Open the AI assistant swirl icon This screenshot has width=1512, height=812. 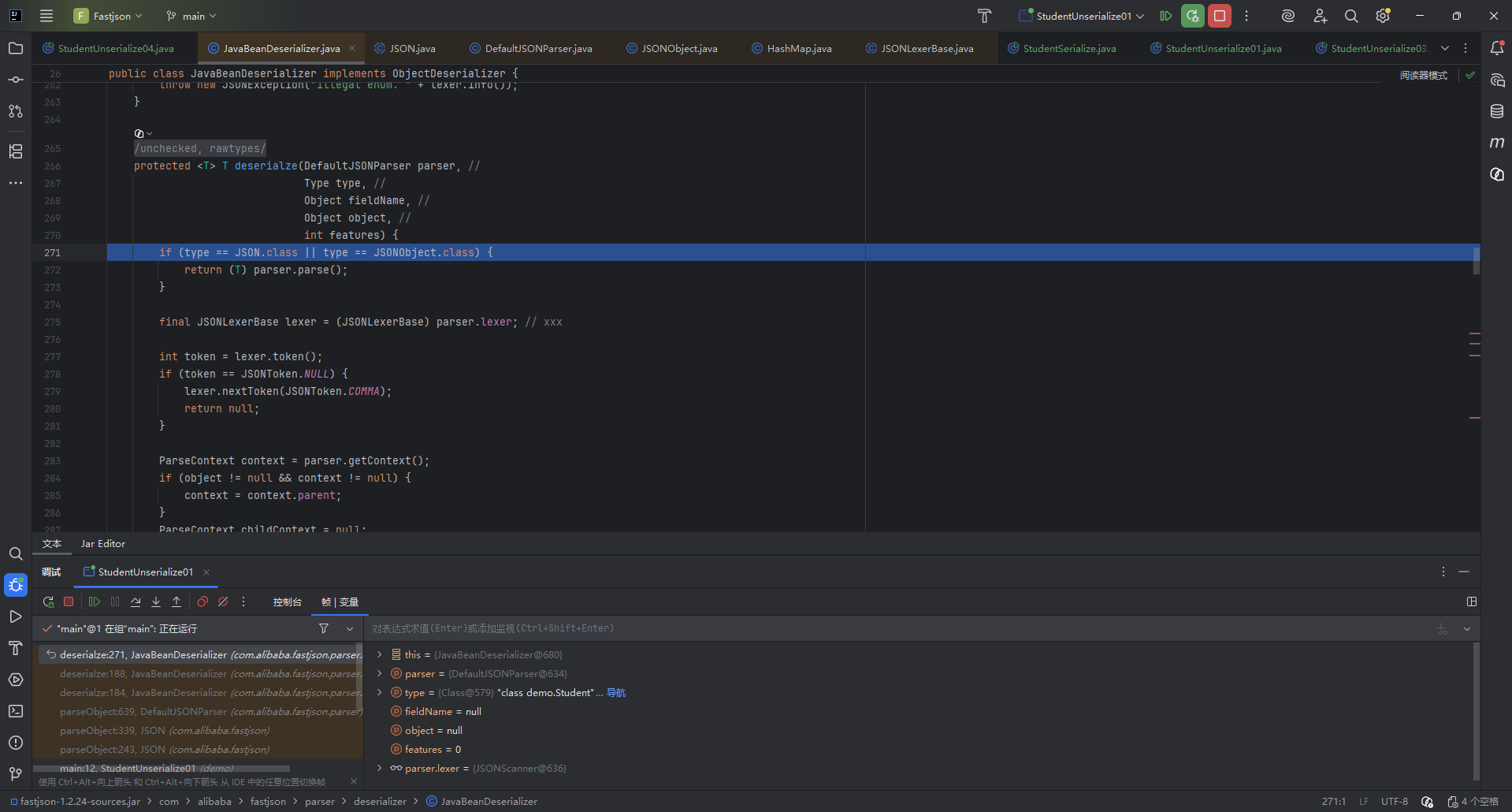pyautogui.click(x=1288, y=16)
